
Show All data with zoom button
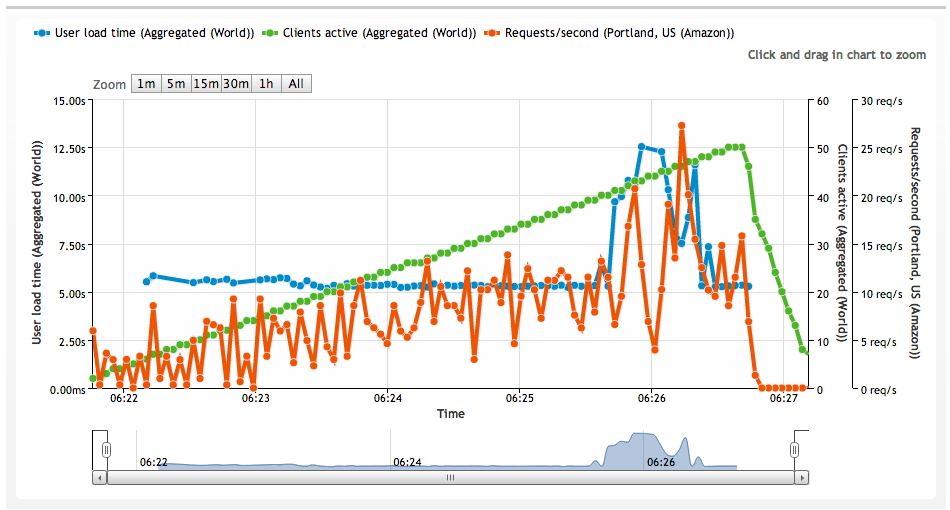(296, 84)
